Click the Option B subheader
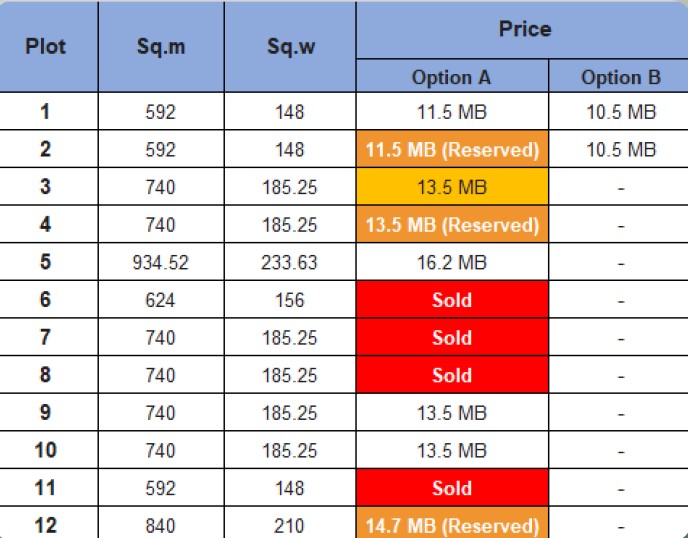 pos(620,76)
